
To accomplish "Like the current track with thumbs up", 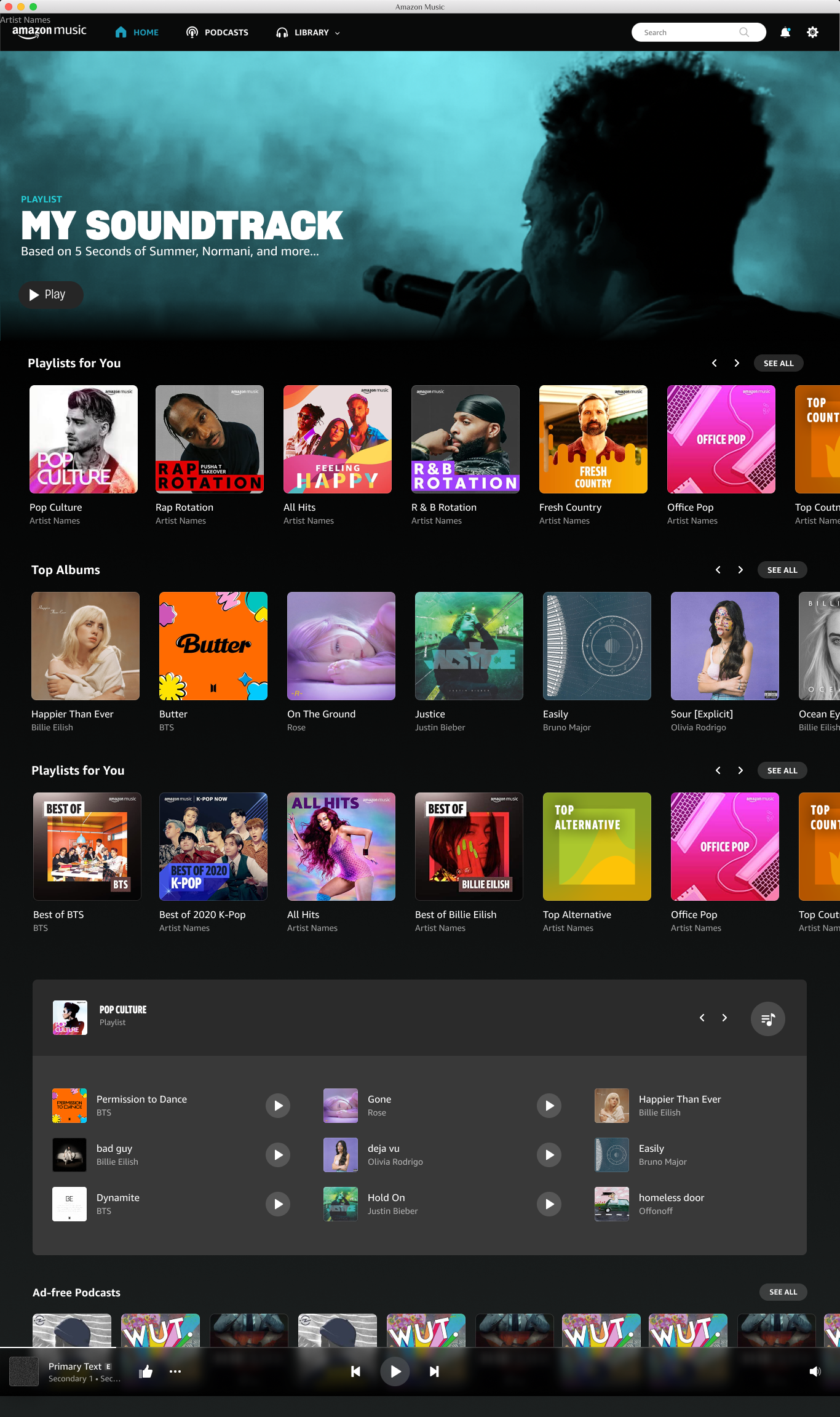I will click(146, 1371).
